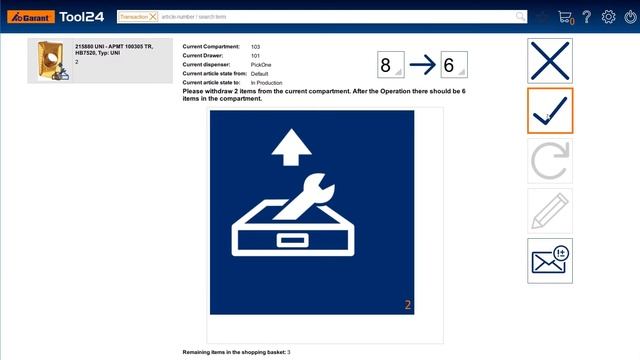Viewport: 640px width, 360px height.
Task: Click the article state to value In Production
Action: click(266, 83)
